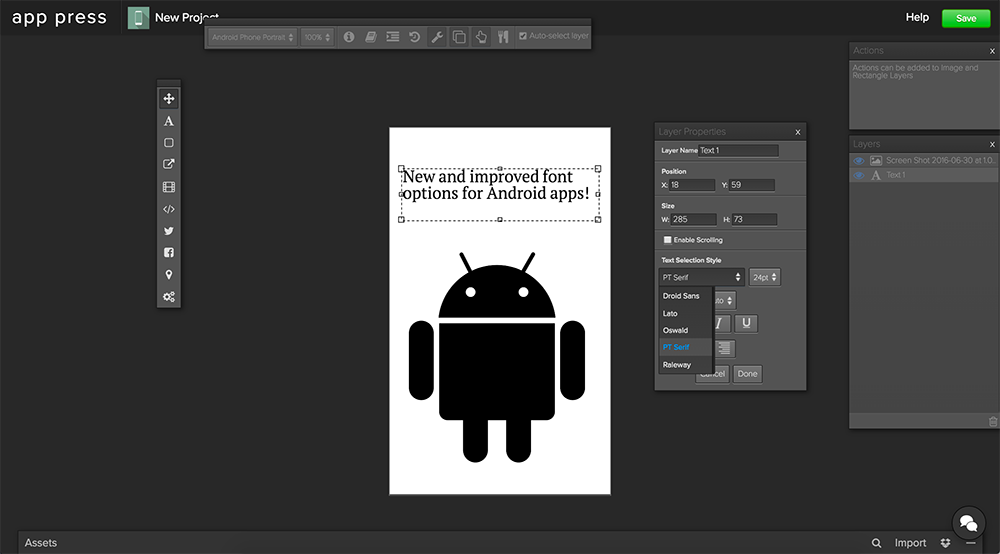1000x554 pixels.
Task: Choose PT Serif from font list
Action: pyautogui.click(x=686, y=347)
